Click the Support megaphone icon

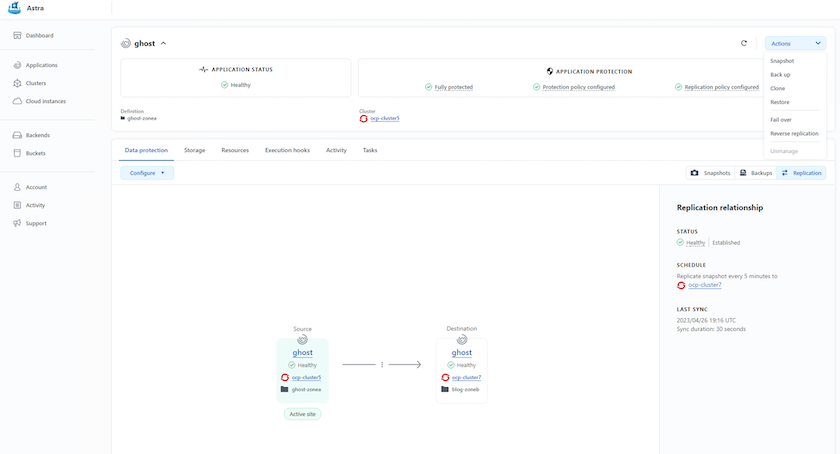(x=17, y=223)
